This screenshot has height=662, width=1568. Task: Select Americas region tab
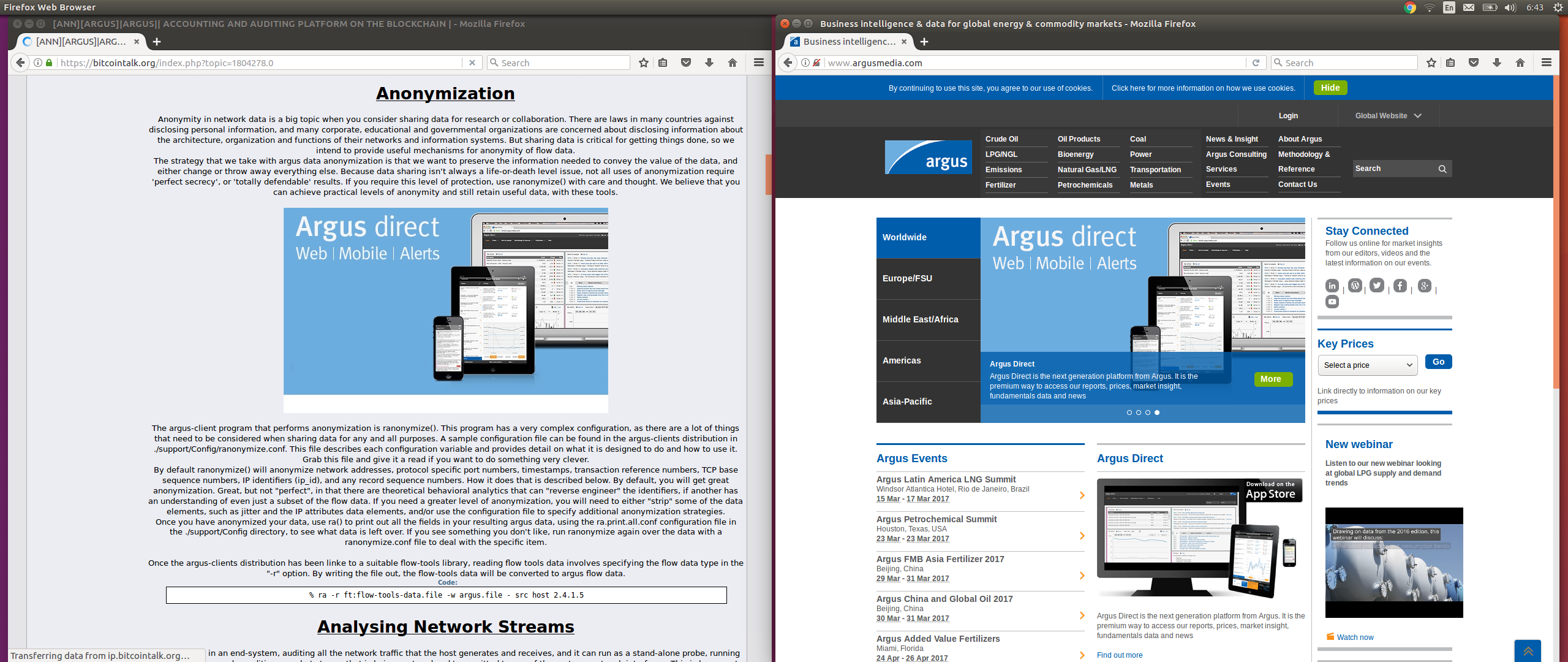(x=928, y=361)
